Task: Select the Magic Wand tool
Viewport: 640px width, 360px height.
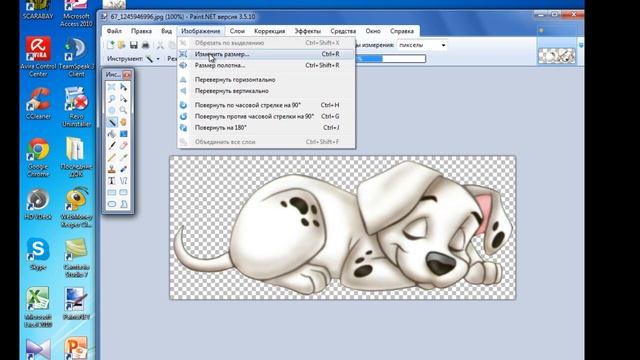Action: (x=111, y=122)
